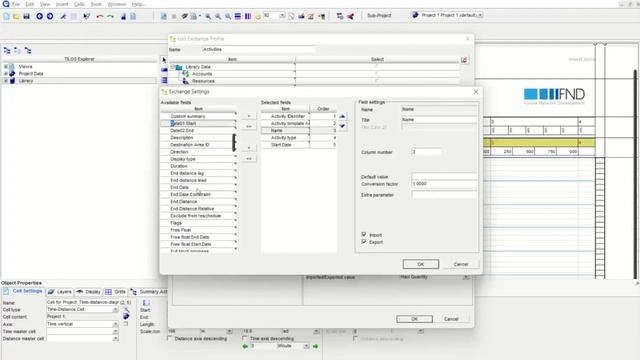Click the green right arrow near Minute

pyautogui.click(x=316, y=346)
